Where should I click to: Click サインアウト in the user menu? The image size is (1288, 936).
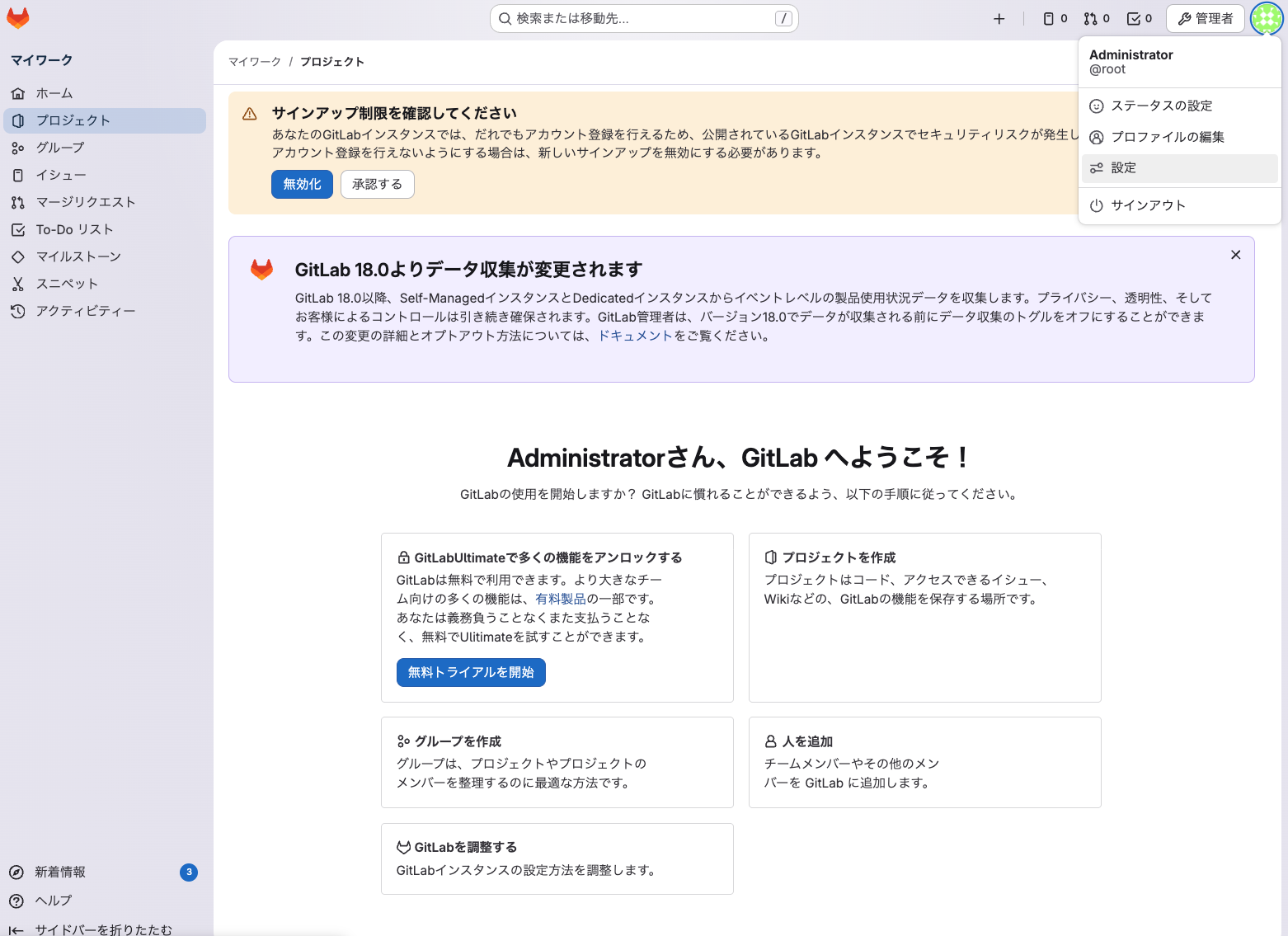coord(1146,205)
